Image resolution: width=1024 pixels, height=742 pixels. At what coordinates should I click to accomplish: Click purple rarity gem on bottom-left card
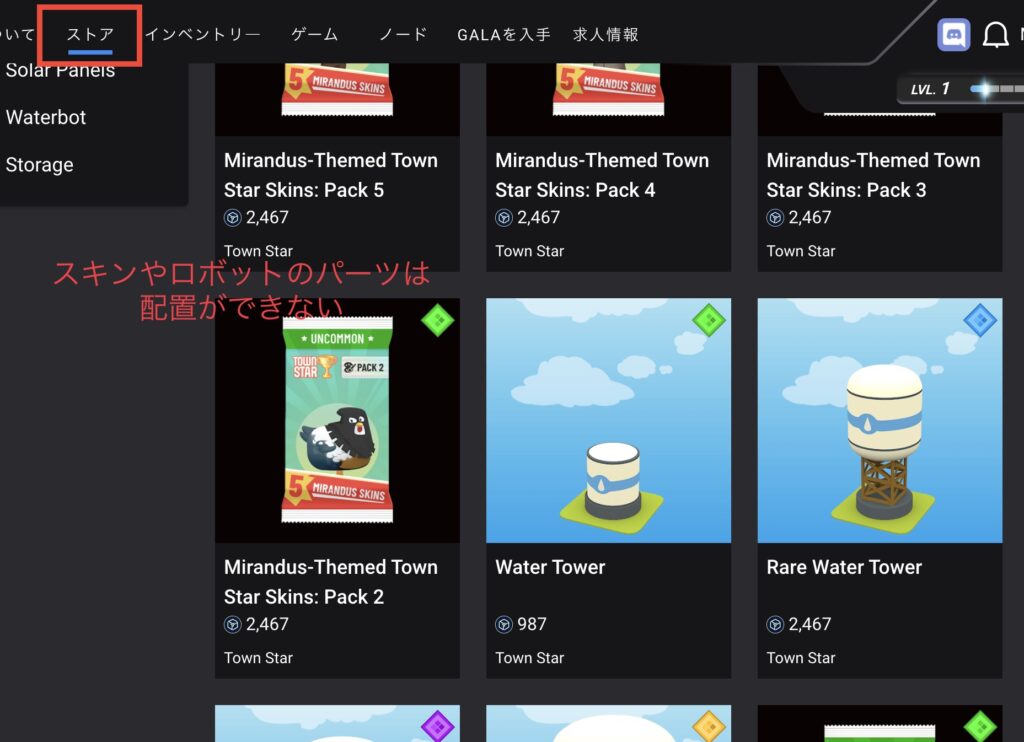[x=438, y=726]
